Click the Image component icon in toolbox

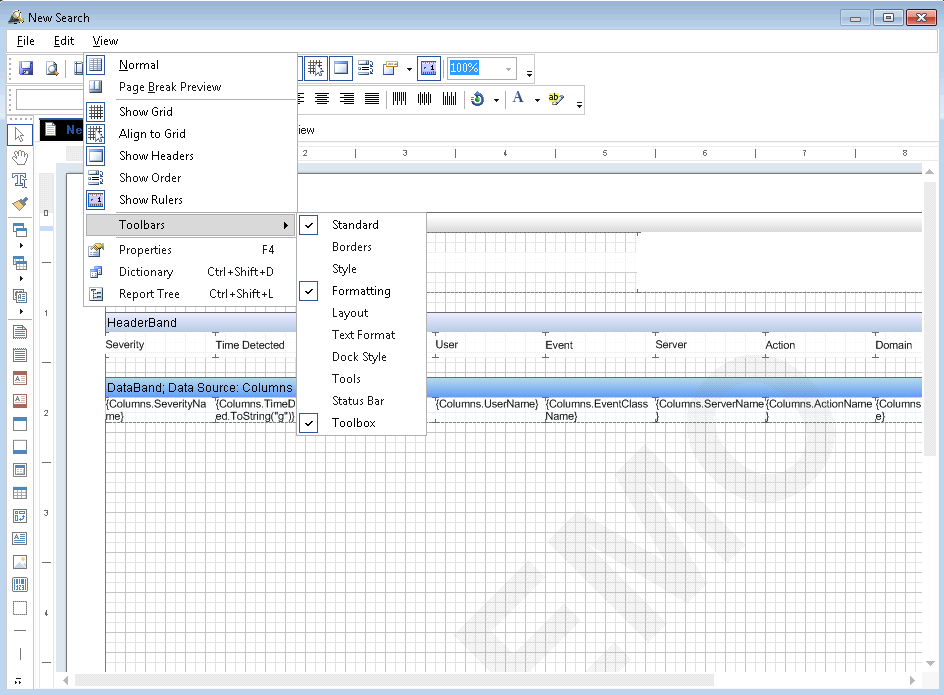pos(19,562)
